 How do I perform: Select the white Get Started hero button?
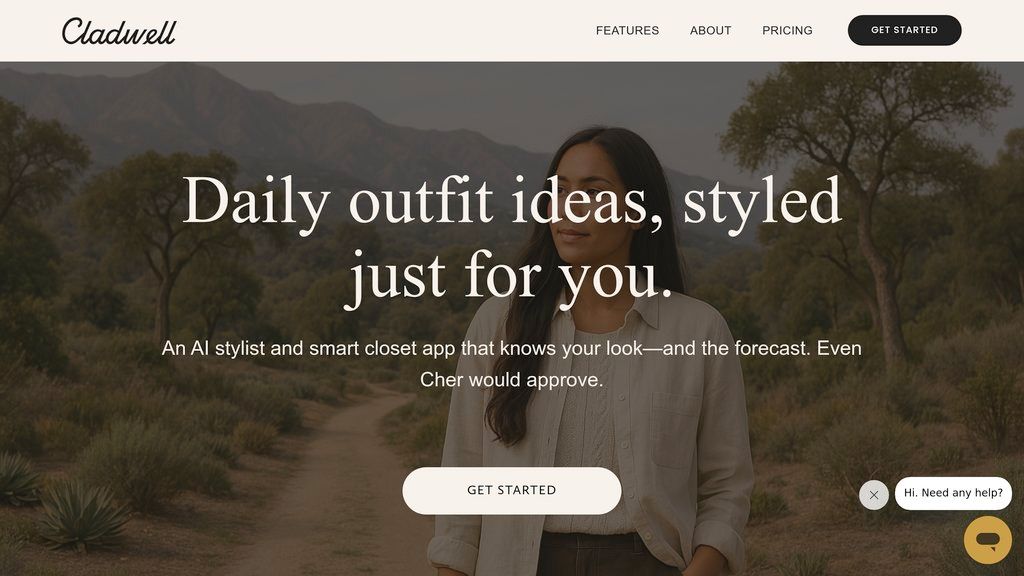click(511, 490)
